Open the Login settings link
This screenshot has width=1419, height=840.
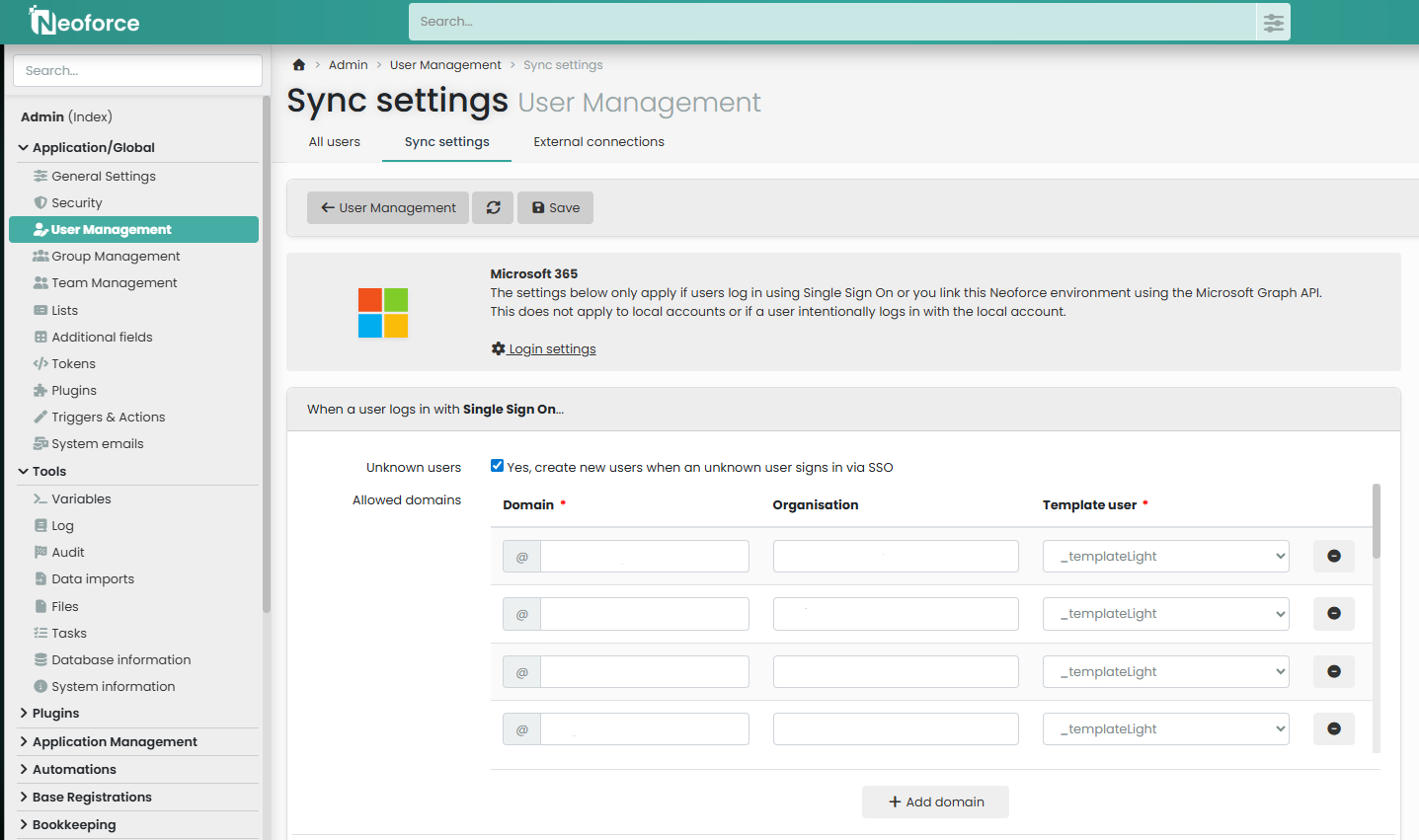551,348
